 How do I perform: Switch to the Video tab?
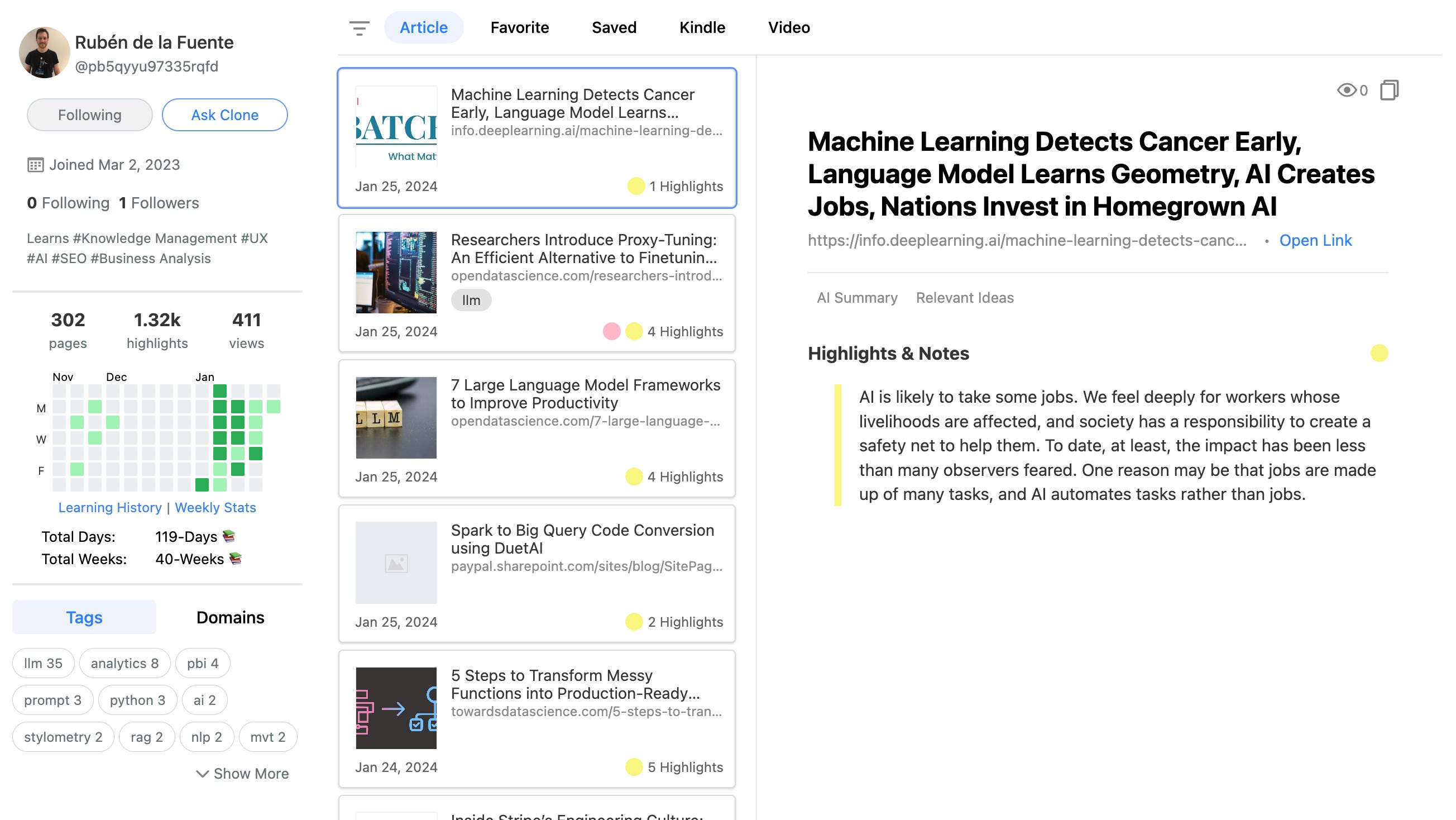788,27
